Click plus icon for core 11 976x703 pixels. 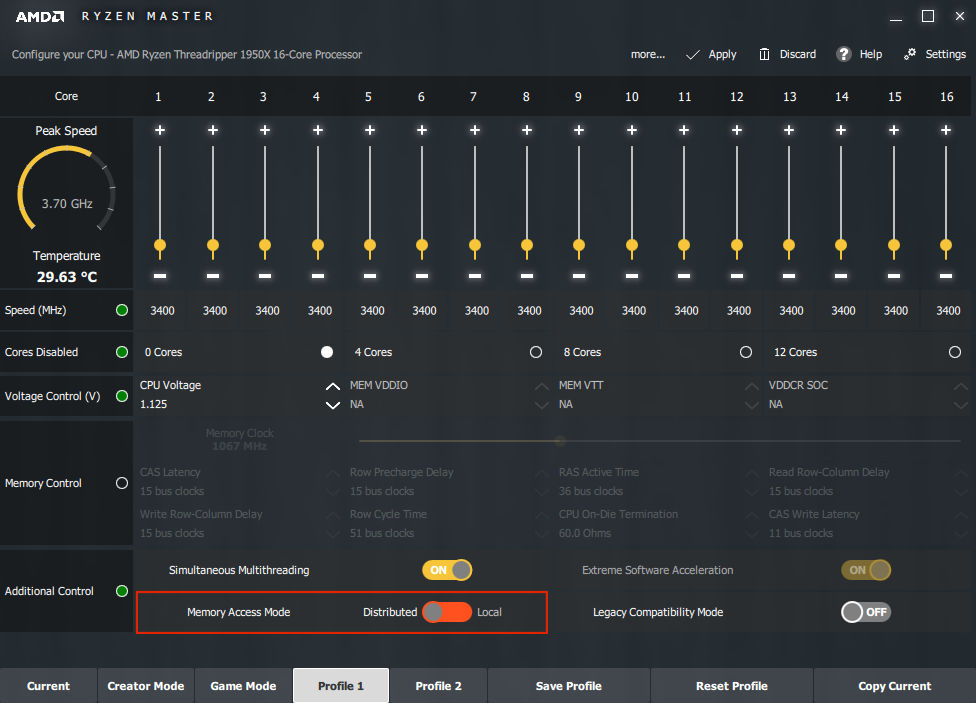(684, 130)
